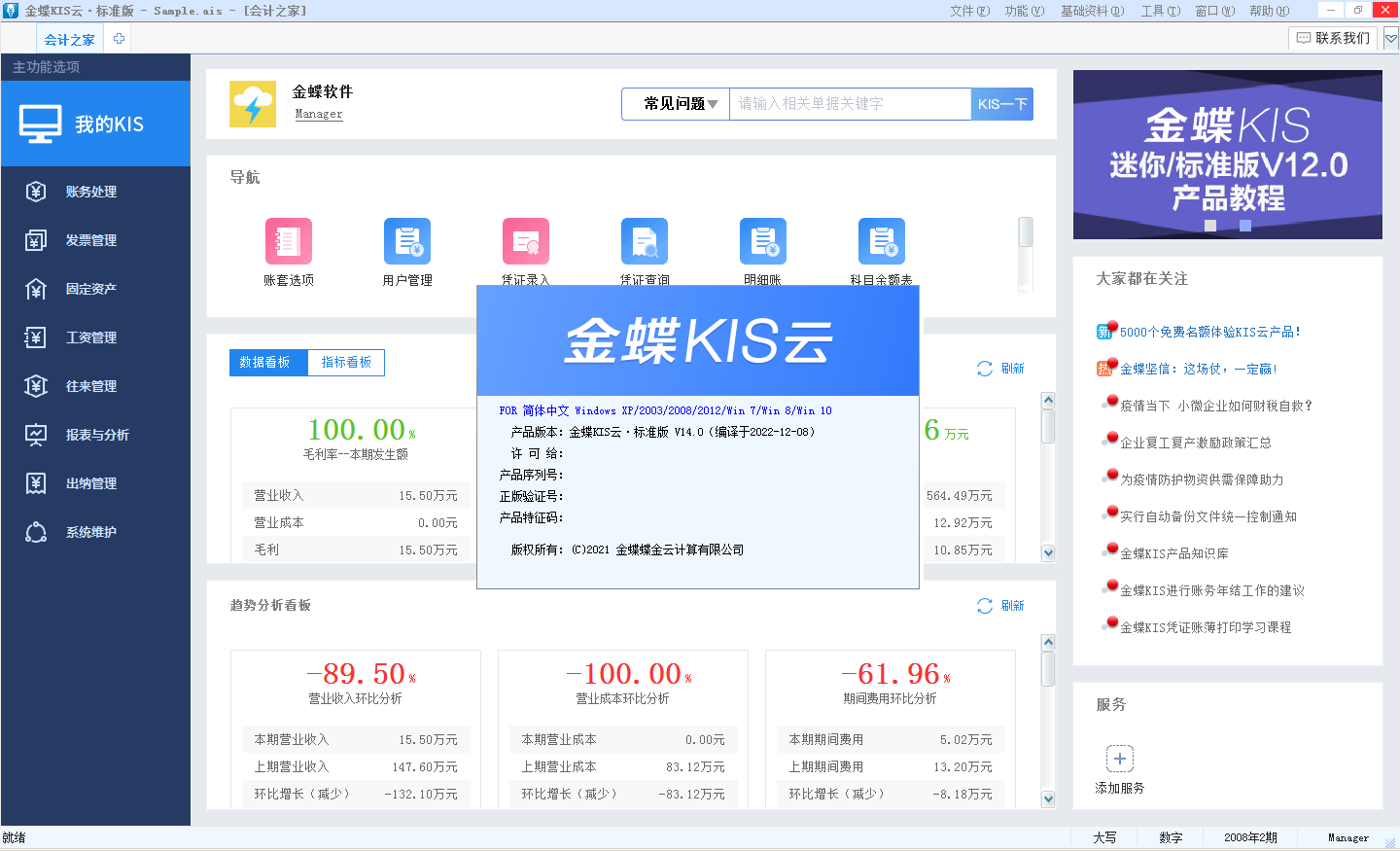Image resolution: width=1400 pixels, height=851 pixels.
Task: Open the 往来管理 sidebar module
Action: pyautogui.click(x=94, y=386)
